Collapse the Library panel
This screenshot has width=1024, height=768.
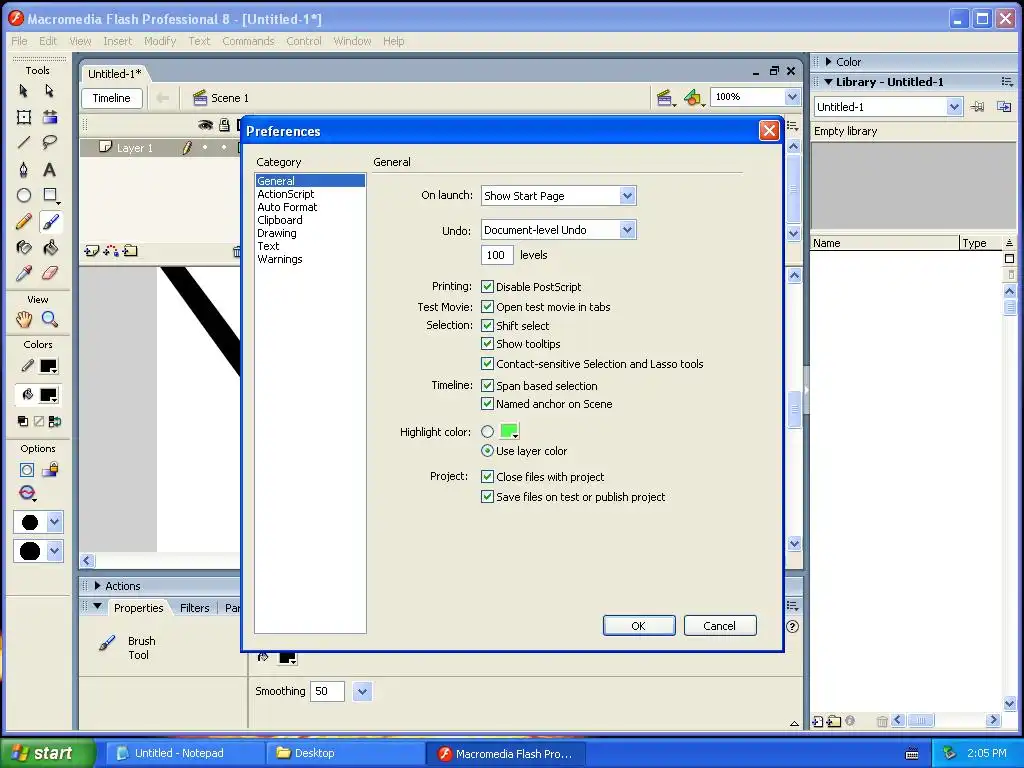point(828,82)
